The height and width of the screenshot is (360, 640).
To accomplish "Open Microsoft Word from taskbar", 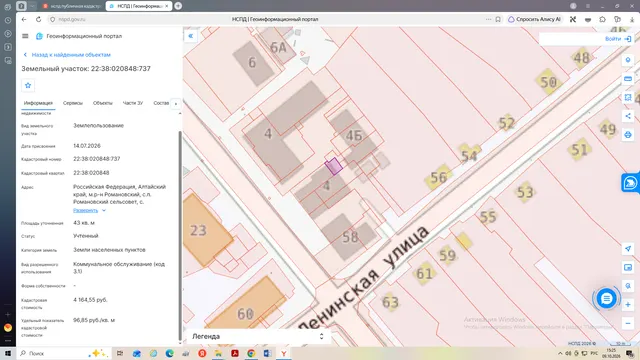I will click(267, 353).
